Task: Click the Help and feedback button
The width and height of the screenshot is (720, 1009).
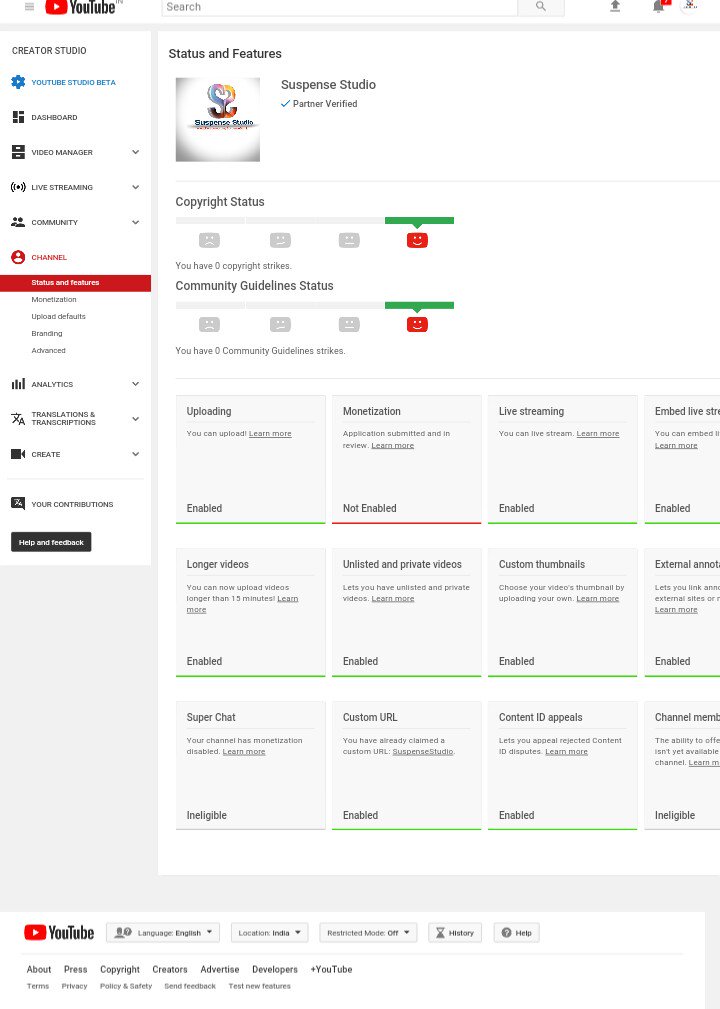Action: point(51,542)
